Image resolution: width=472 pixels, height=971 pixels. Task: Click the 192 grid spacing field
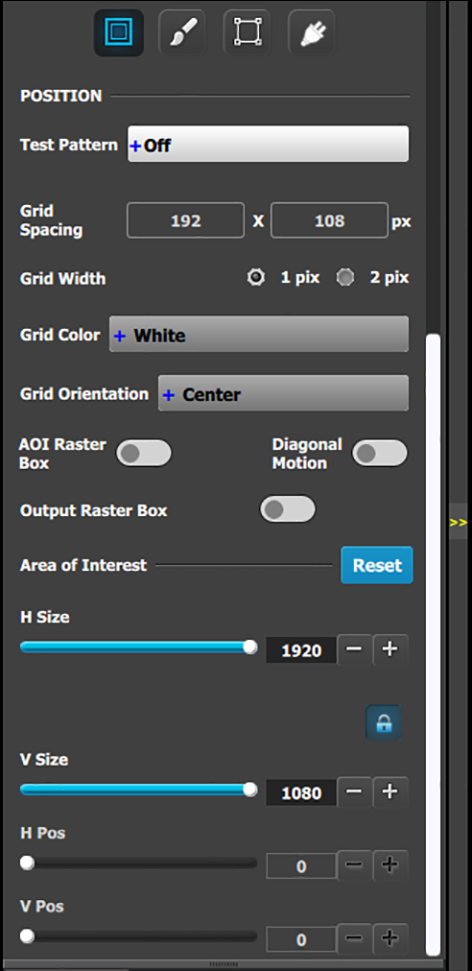[x=186, y=220]
